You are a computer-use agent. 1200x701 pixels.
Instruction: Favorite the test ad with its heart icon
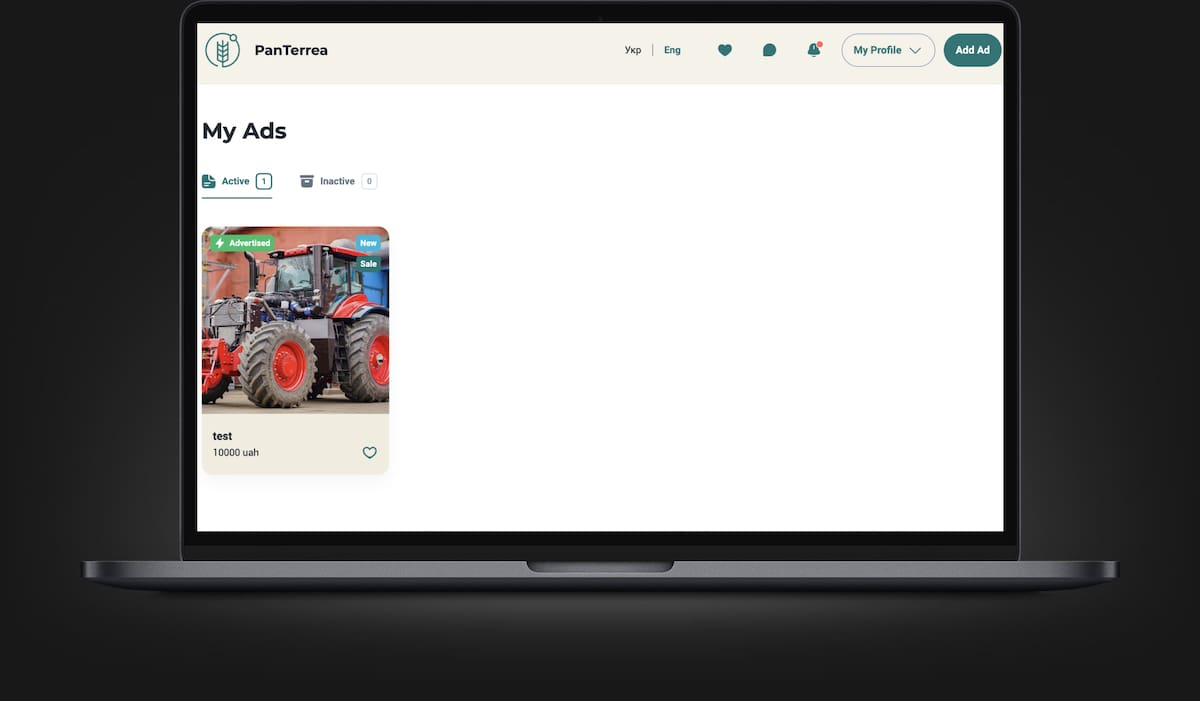tap(369, 453)
